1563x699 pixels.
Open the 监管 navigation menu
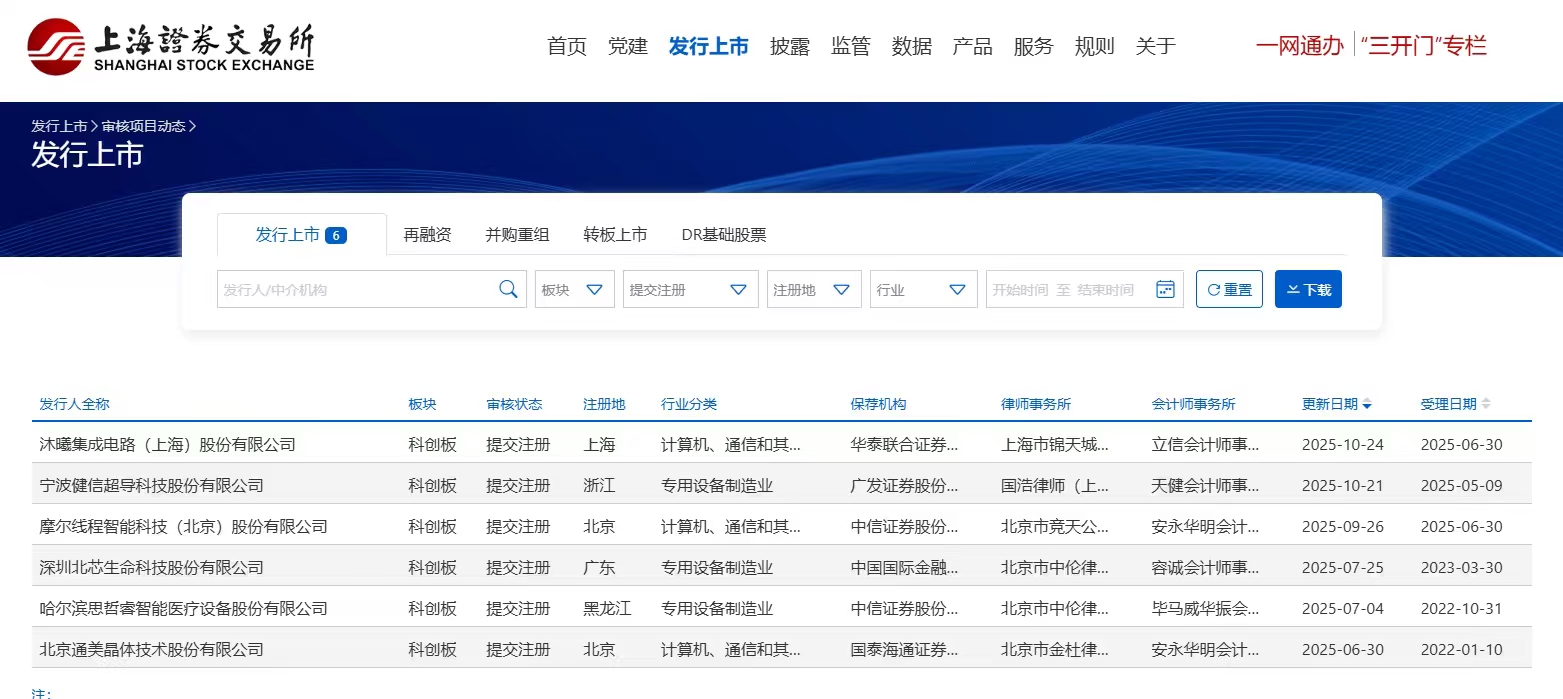[x=851, y=46]
